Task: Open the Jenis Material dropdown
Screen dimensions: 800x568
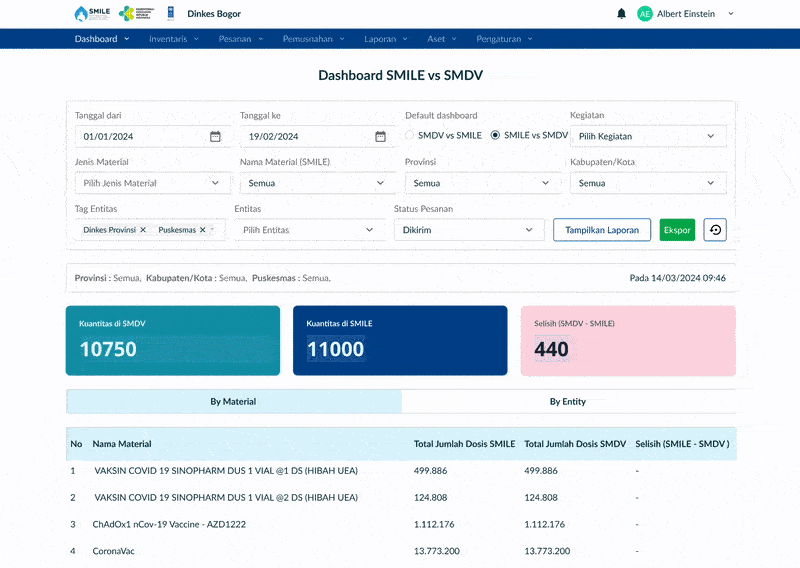Action: [x=153, y=183]
